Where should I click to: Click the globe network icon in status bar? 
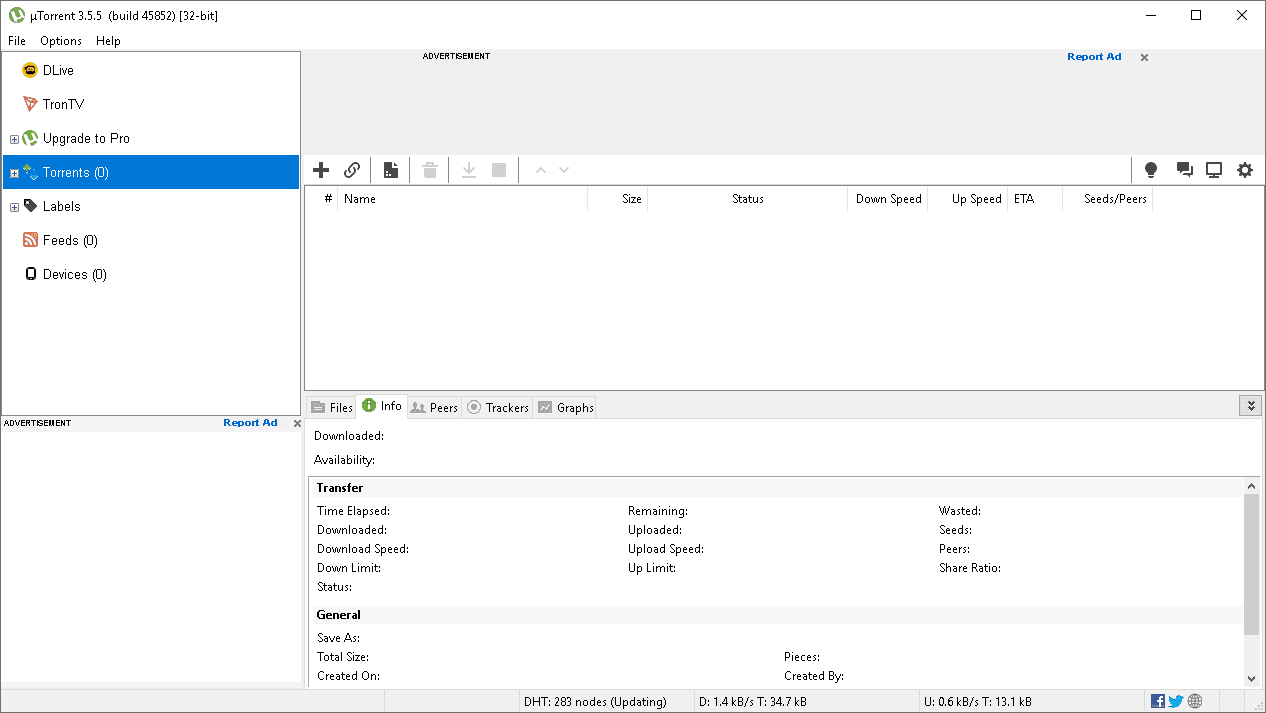tap(1195, 701)
